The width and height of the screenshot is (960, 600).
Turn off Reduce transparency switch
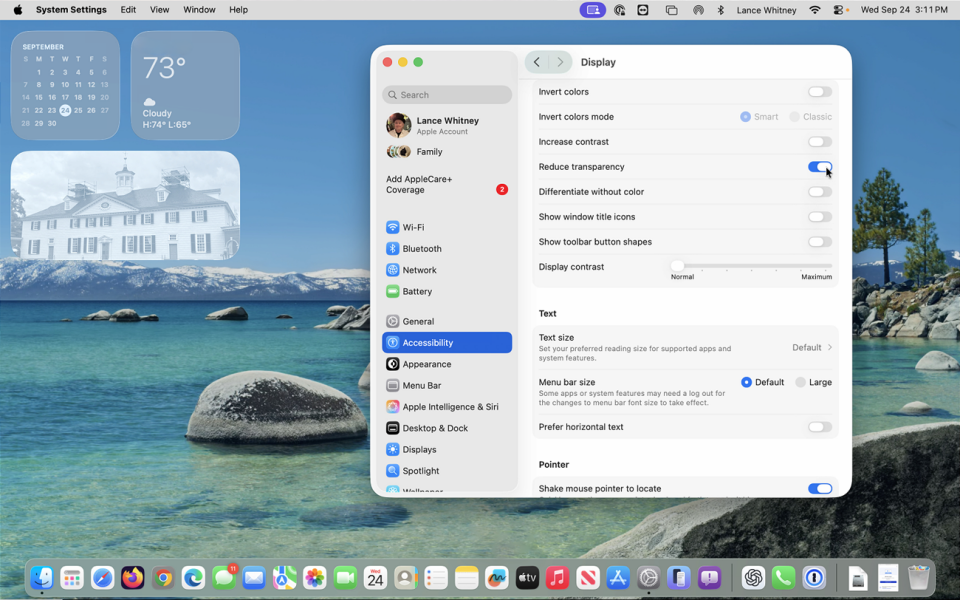coord(819,167)
